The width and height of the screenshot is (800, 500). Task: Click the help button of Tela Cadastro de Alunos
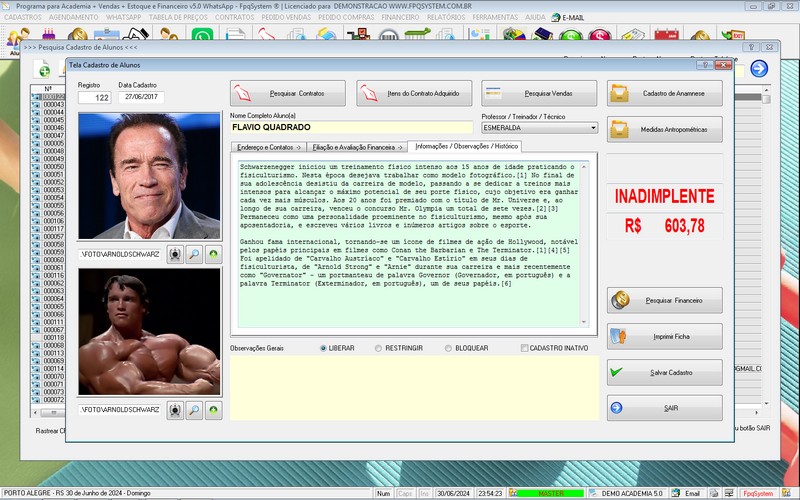[x=705, y=65]
